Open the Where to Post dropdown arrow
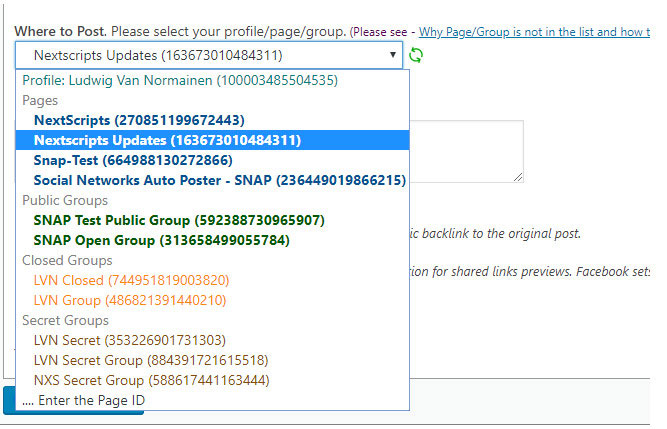 pyautogui.click(x=393, y=55)
